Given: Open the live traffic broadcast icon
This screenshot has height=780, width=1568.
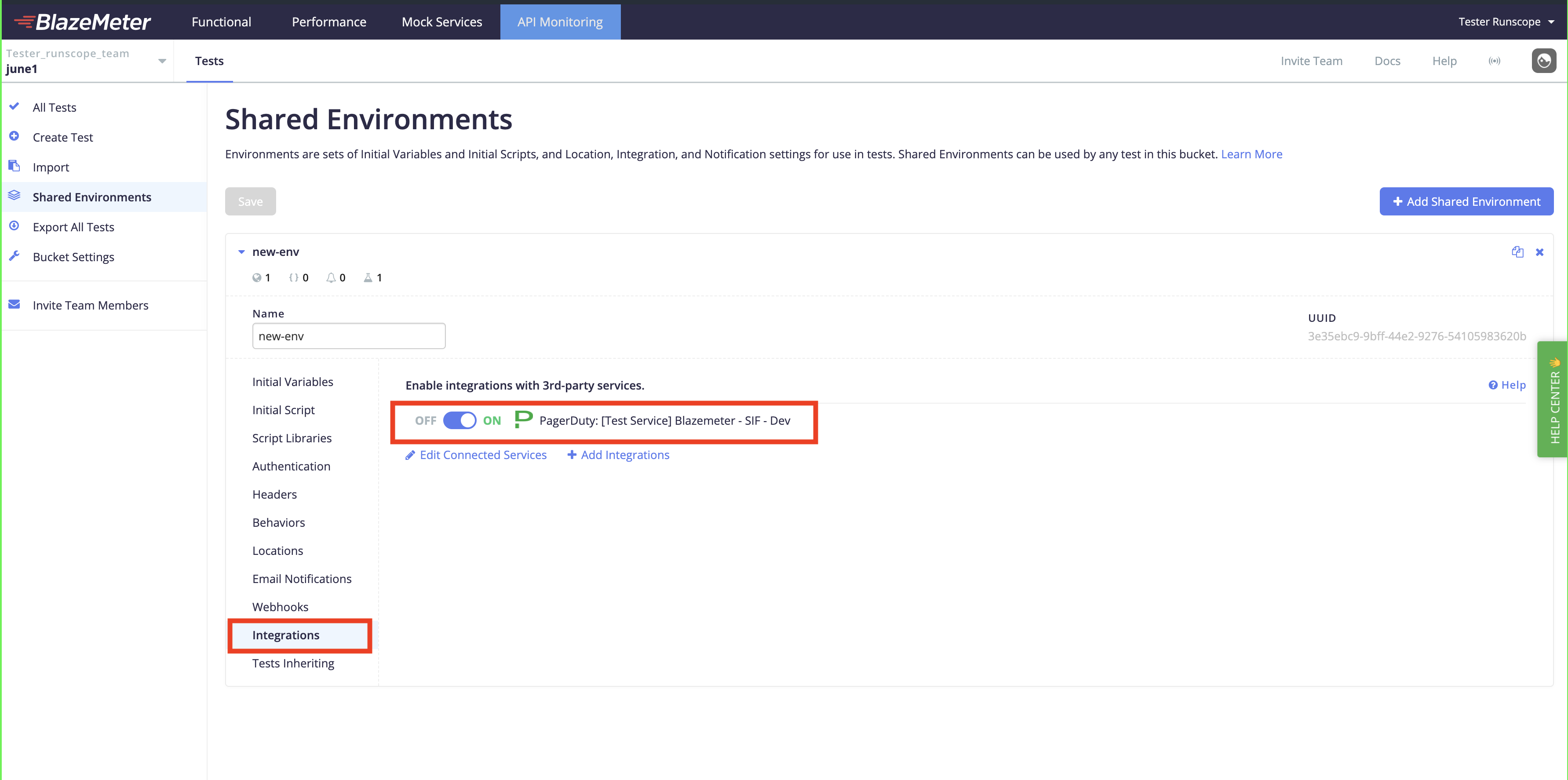Looking at the screenshot, I should tap(1494, 61).
